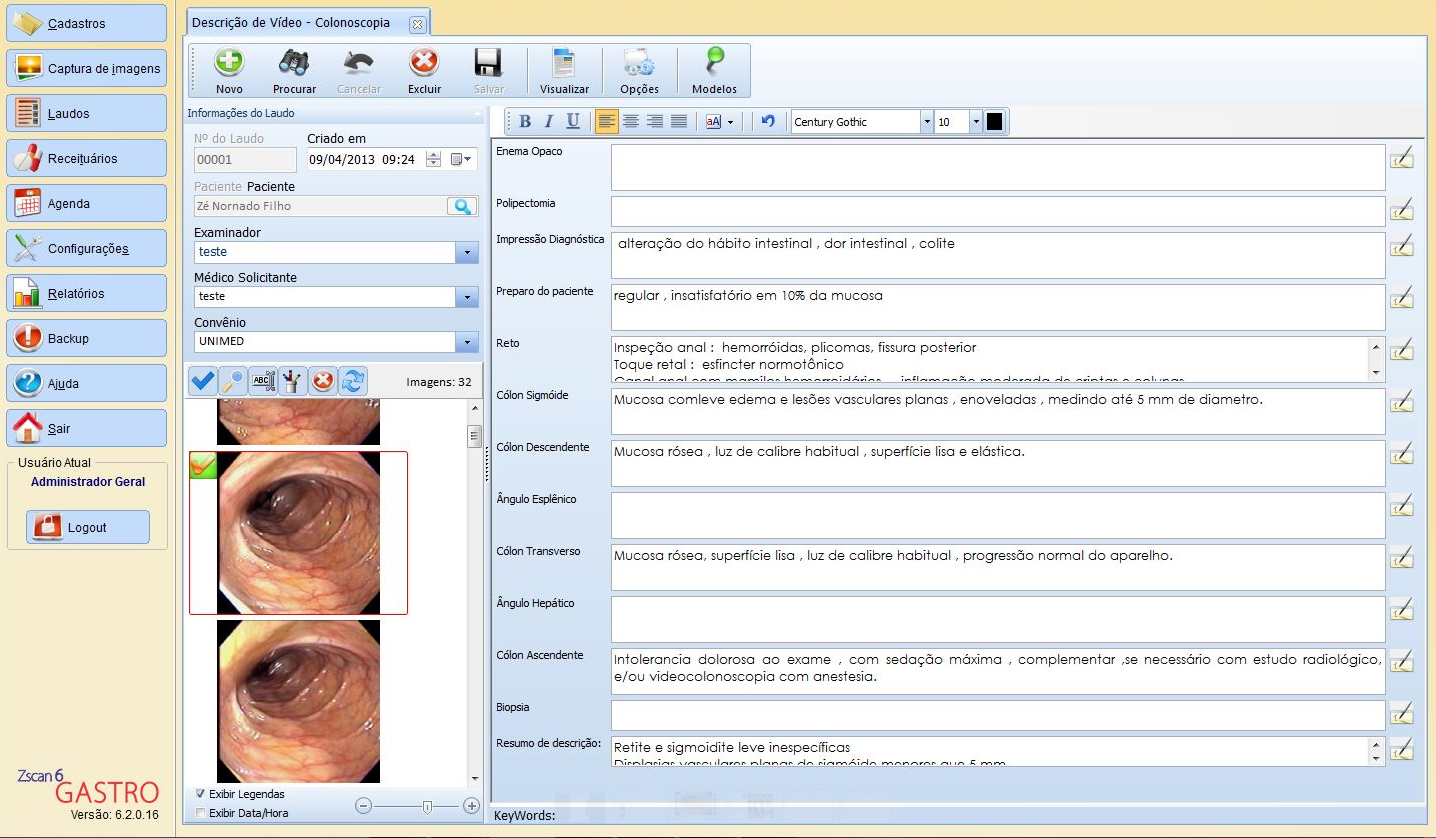
Task: Open the Laudos sidebar menu
Action: (x=86, y=113)
